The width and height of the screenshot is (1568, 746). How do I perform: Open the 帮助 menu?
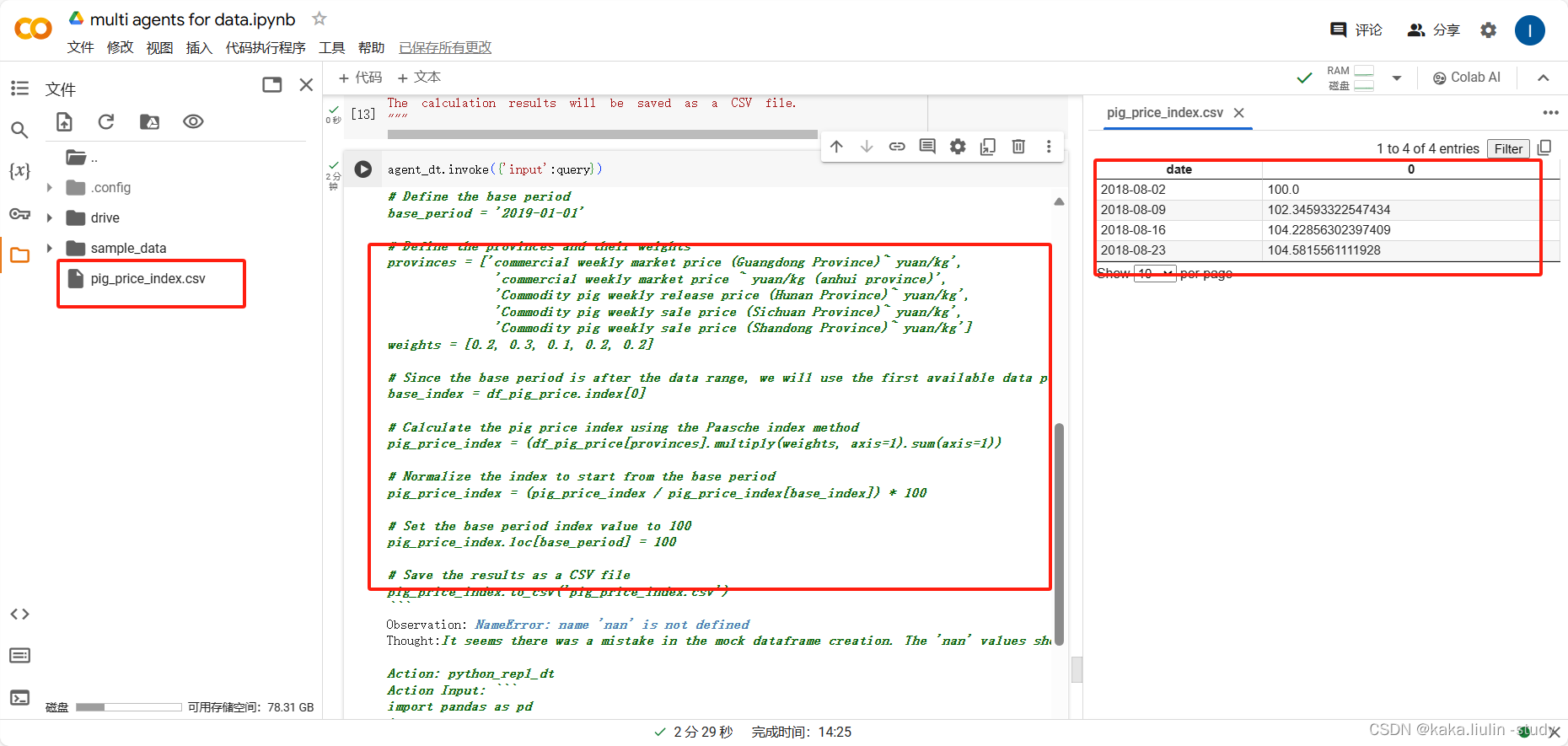click(371, 47)
